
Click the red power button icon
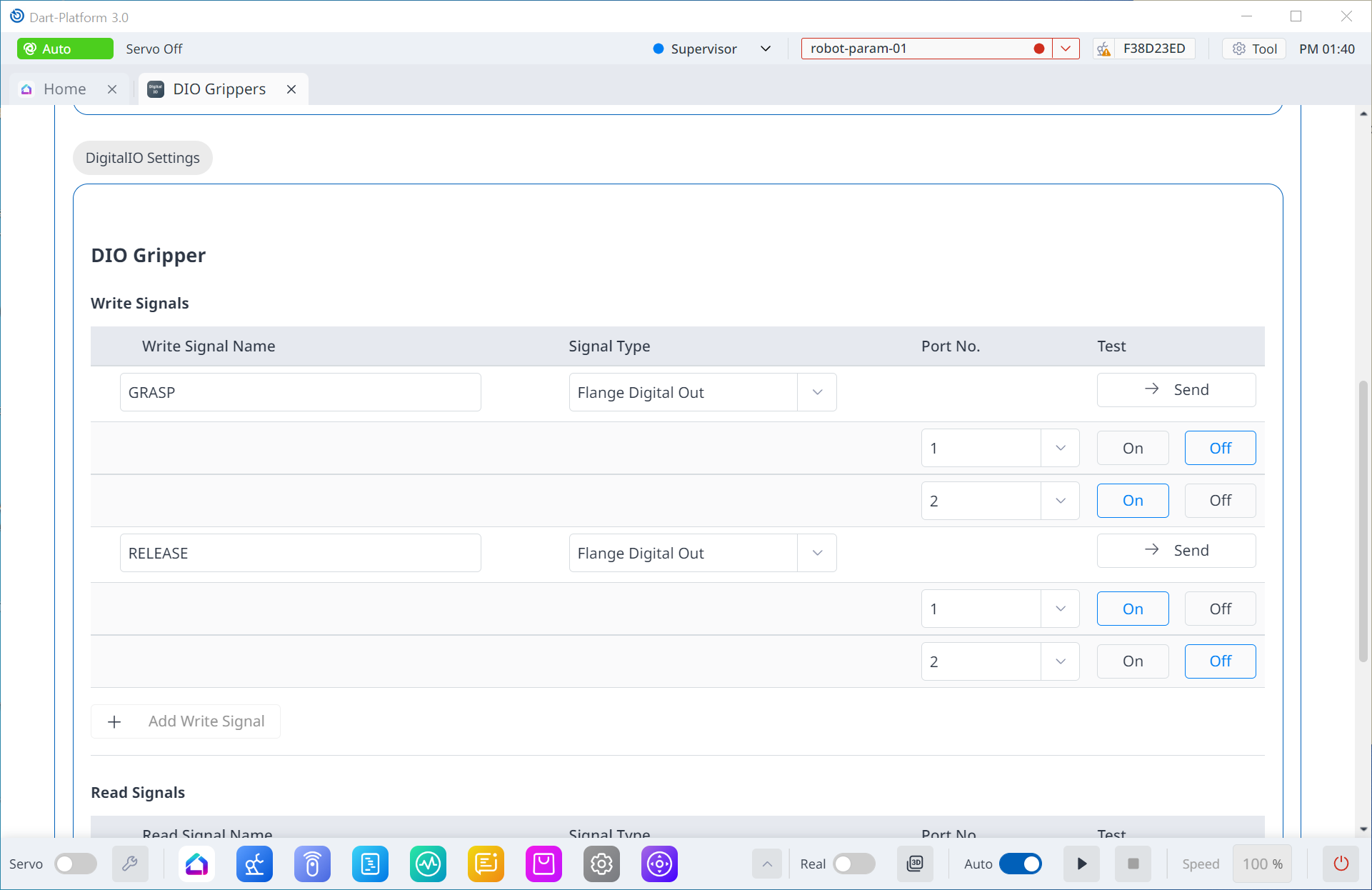[x=1341, y=864]
